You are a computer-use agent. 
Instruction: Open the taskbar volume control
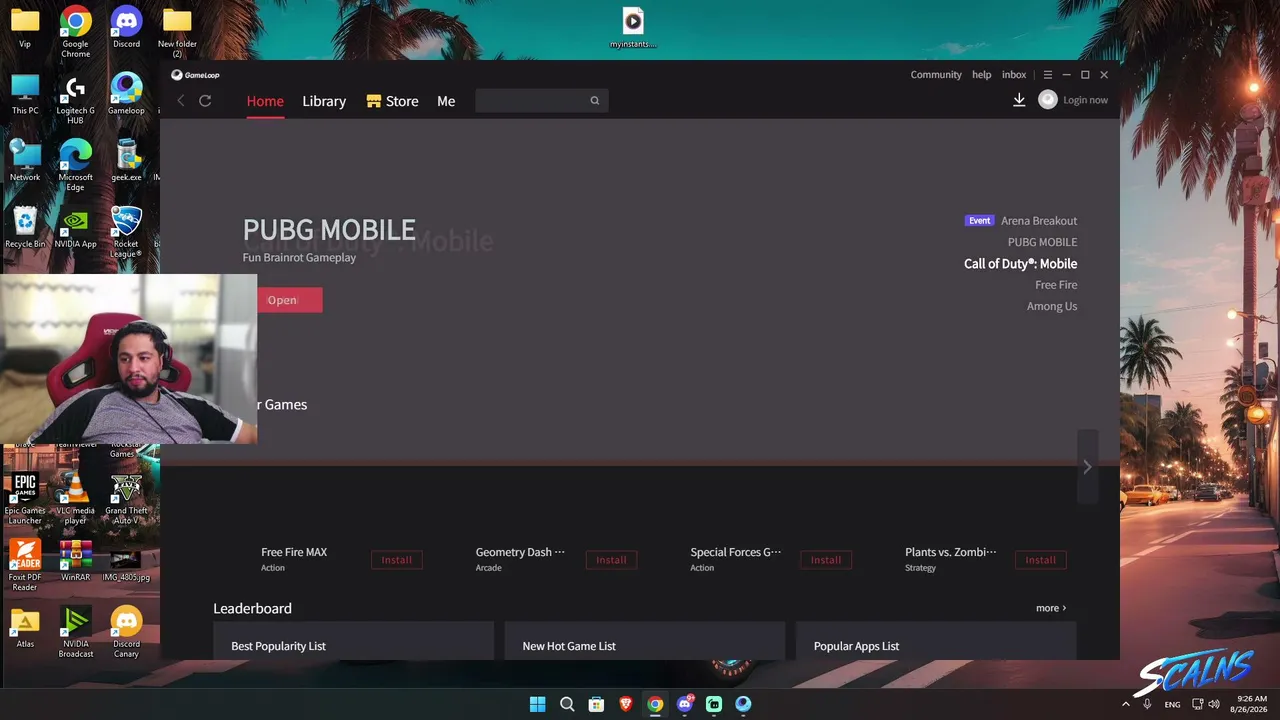click(1214, 704)
